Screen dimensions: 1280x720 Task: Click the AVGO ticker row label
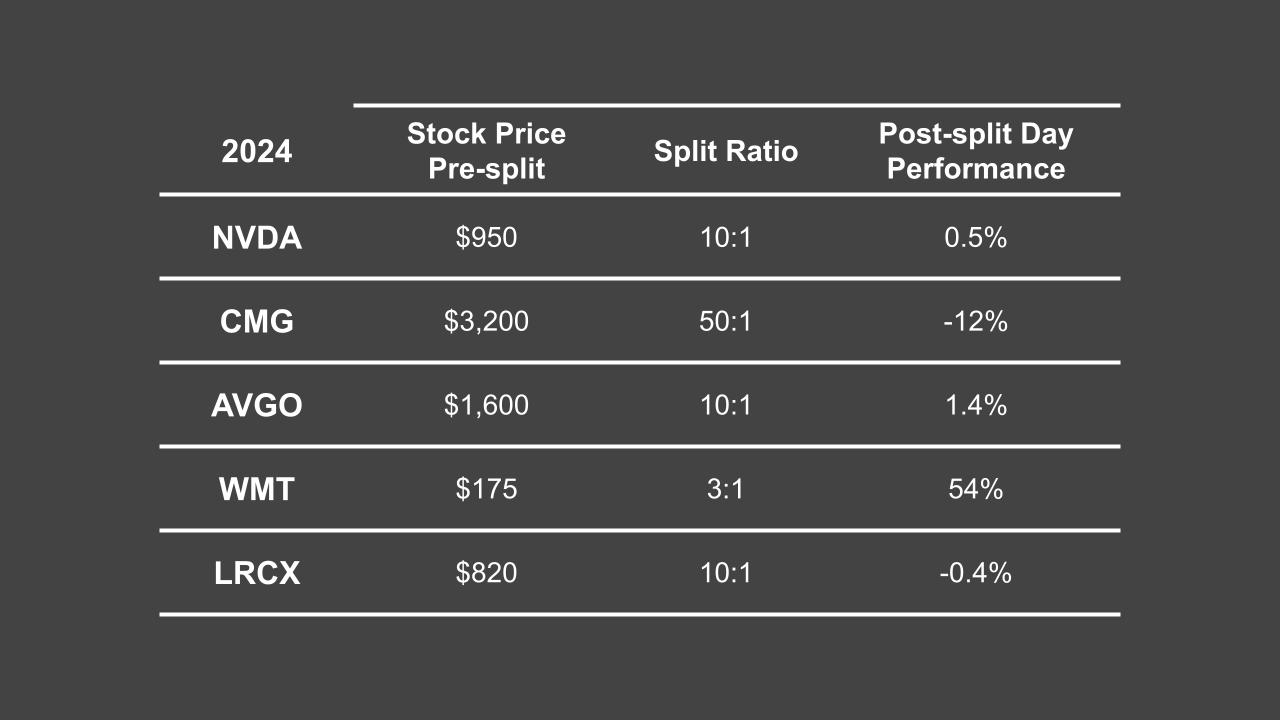tap(257, 406)
